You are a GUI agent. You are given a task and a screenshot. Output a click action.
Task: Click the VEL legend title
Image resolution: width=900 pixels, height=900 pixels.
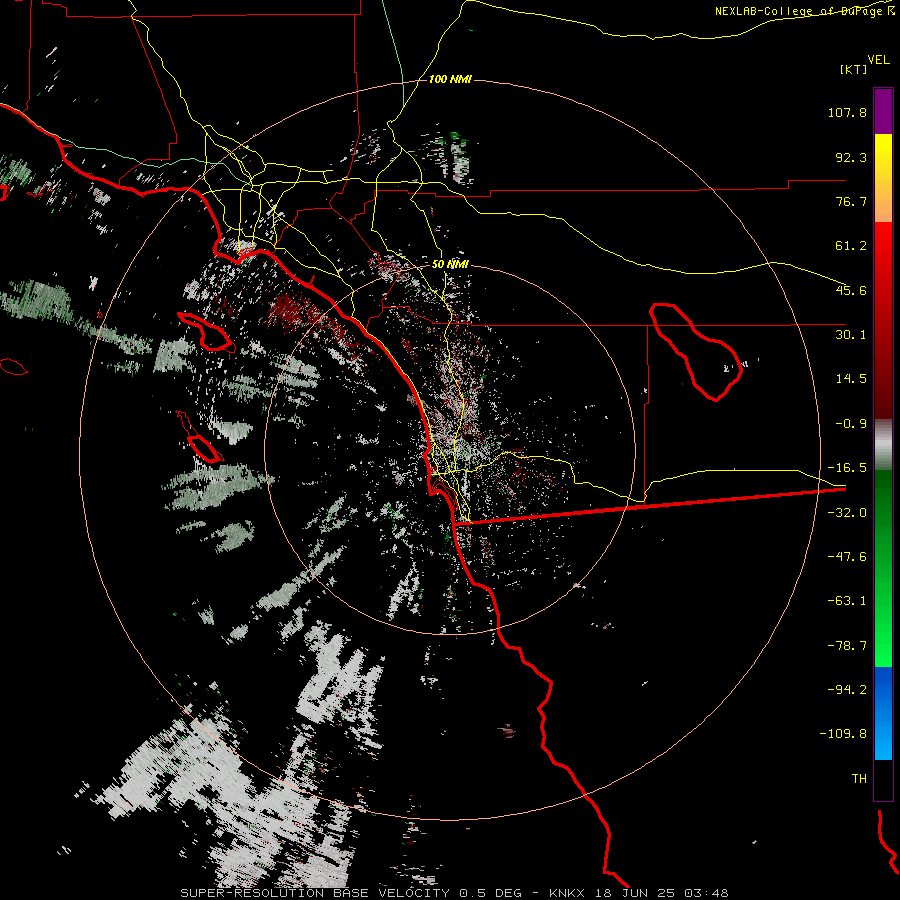click(878, 59)
